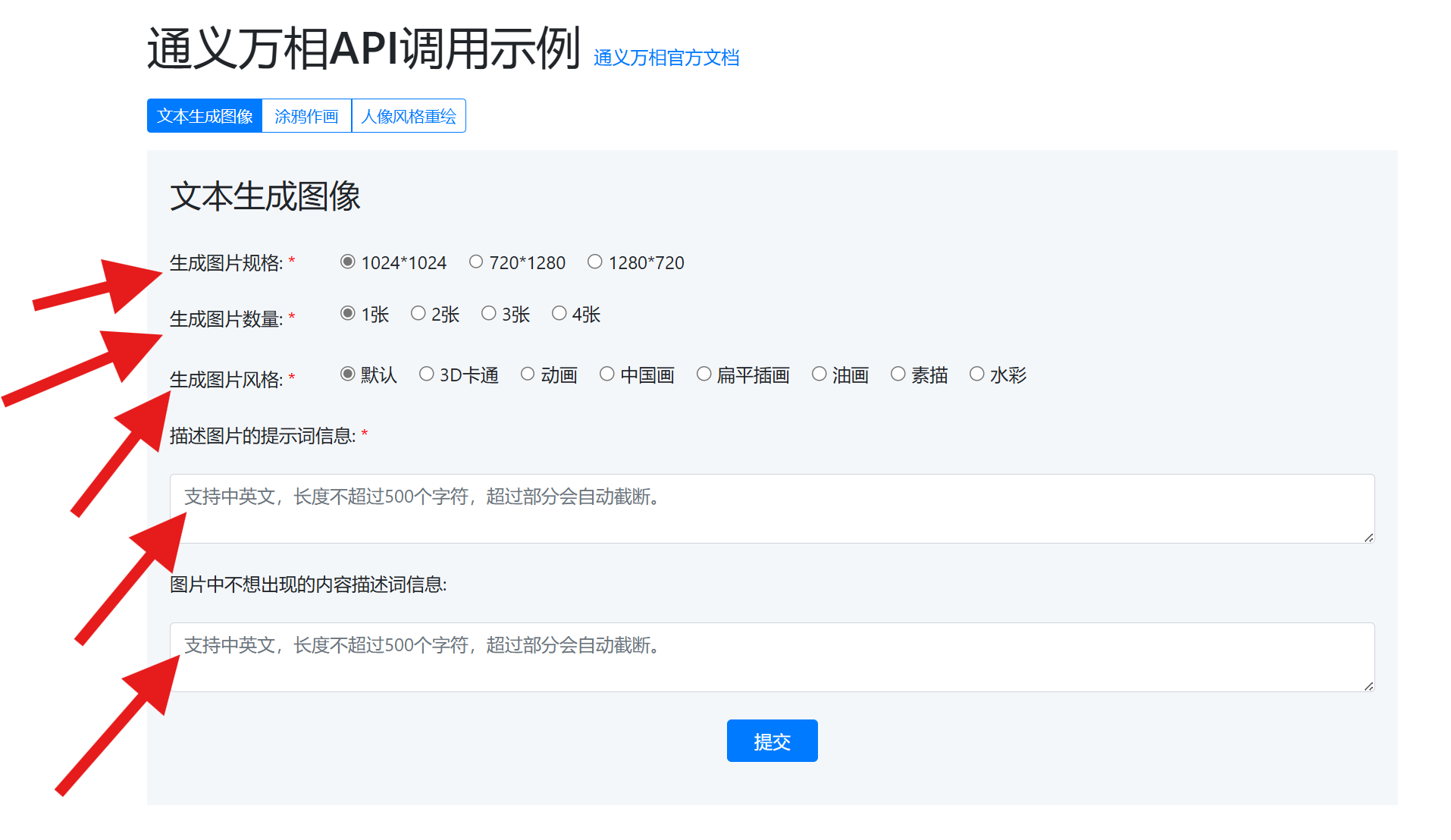1451x840 pixels.
Task: Choose 4张 for image quantity
Action: [559, 313]
